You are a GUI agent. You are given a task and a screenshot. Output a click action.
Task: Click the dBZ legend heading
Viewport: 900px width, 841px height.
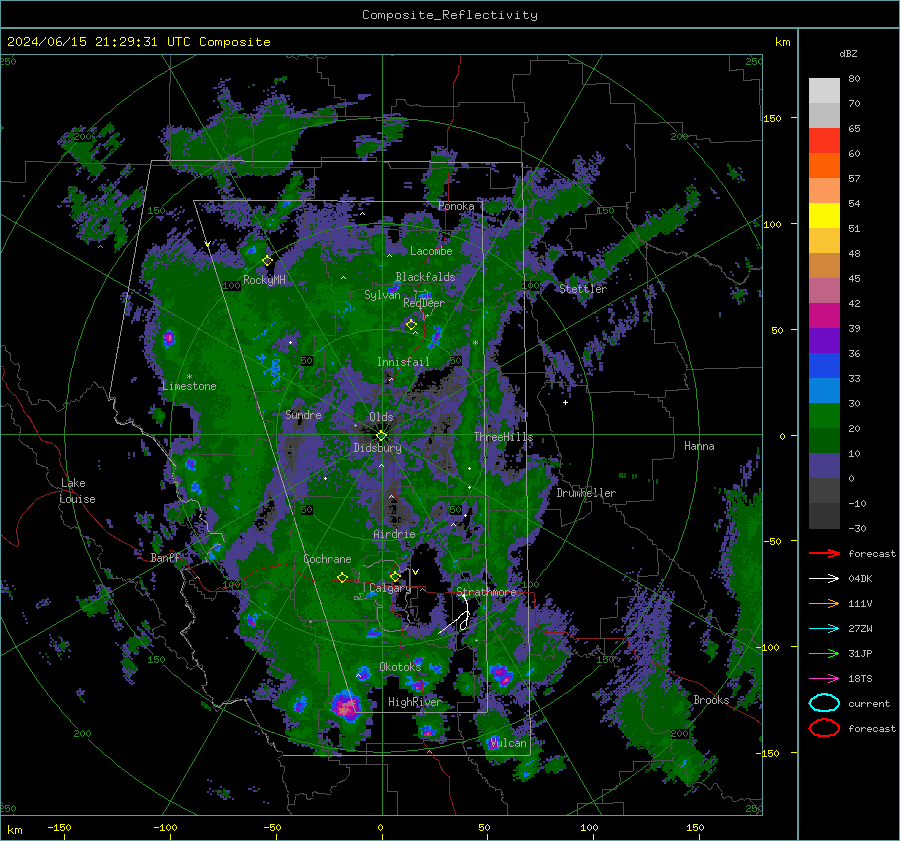point(848,53)
